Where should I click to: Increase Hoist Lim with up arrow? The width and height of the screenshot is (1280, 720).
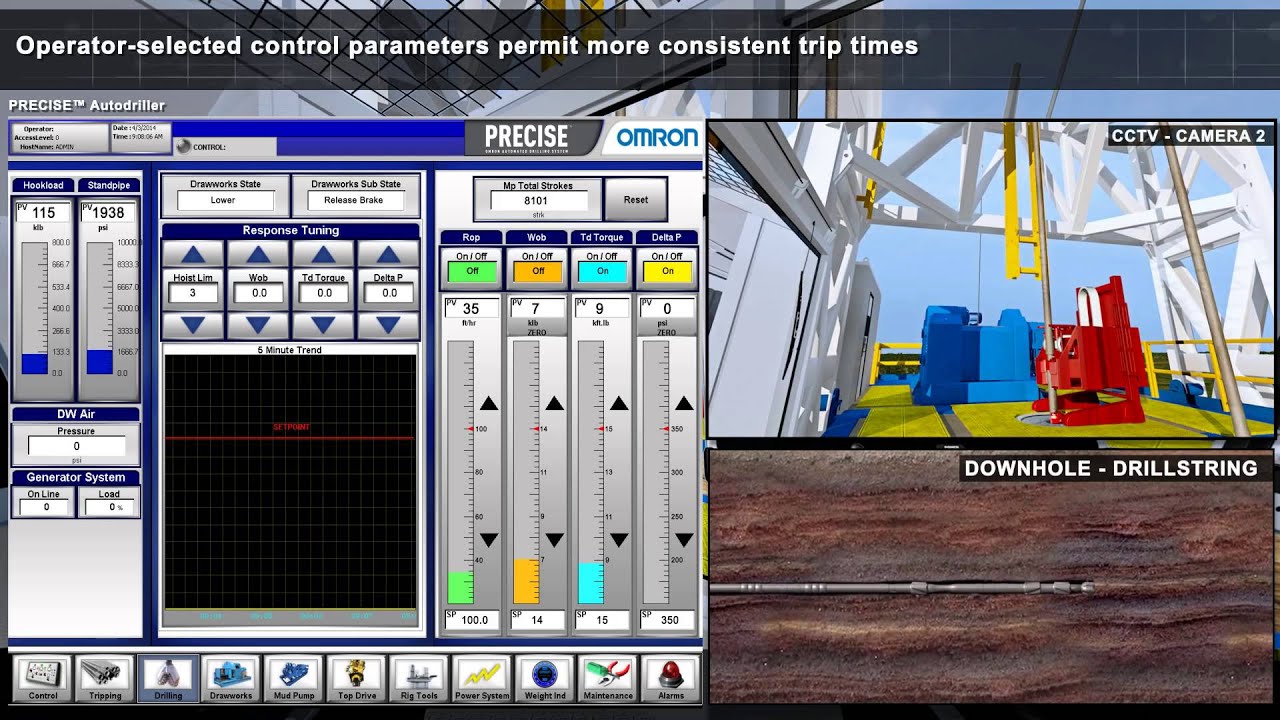click(x=193, y=254)
